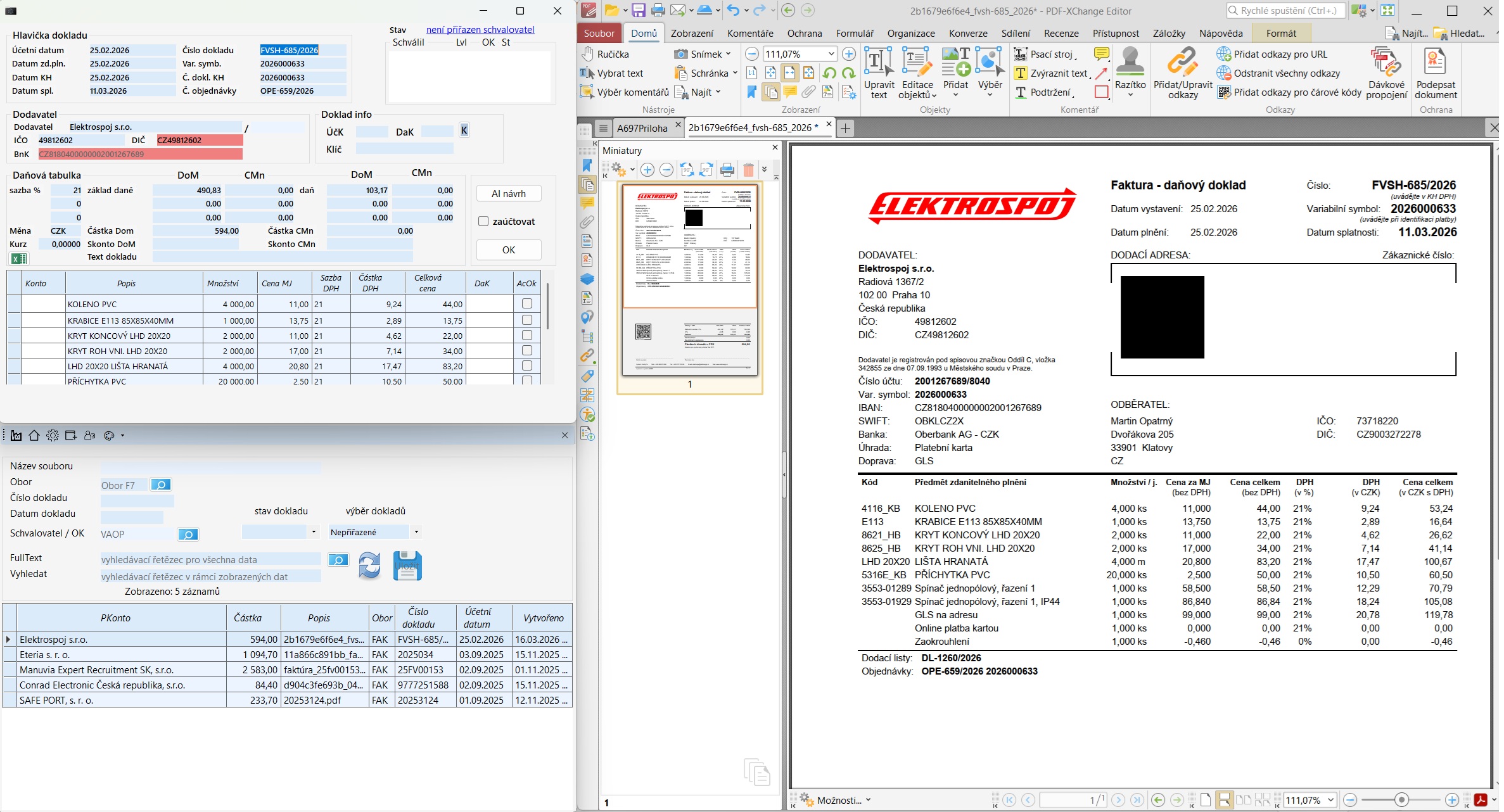Click the AI návrh button
Viewport: 1504px width, 812px height.
point(509,194)
